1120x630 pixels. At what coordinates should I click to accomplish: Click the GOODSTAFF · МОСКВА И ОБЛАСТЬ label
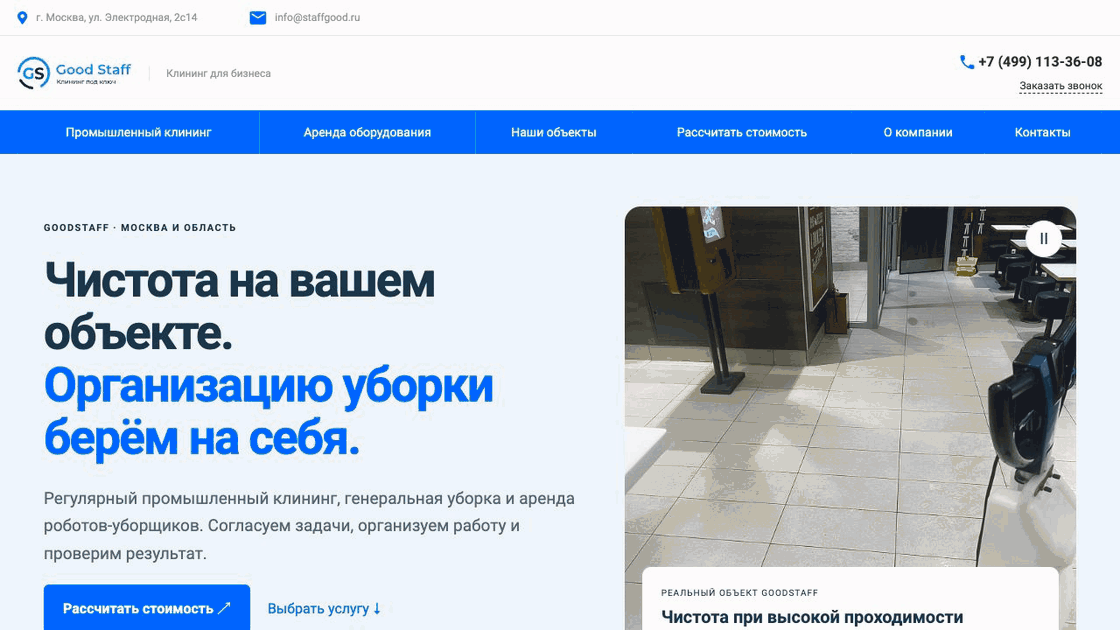coord(140,228)
